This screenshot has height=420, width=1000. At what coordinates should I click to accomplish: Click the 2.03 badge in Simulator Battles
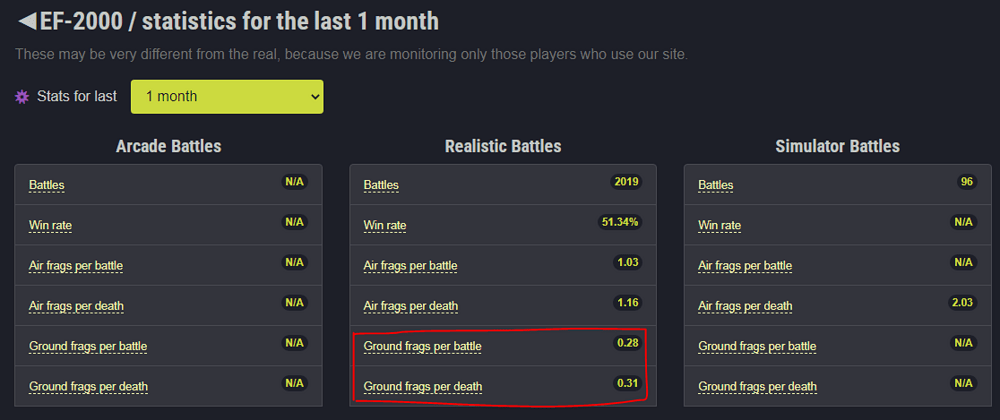(960, 302)
